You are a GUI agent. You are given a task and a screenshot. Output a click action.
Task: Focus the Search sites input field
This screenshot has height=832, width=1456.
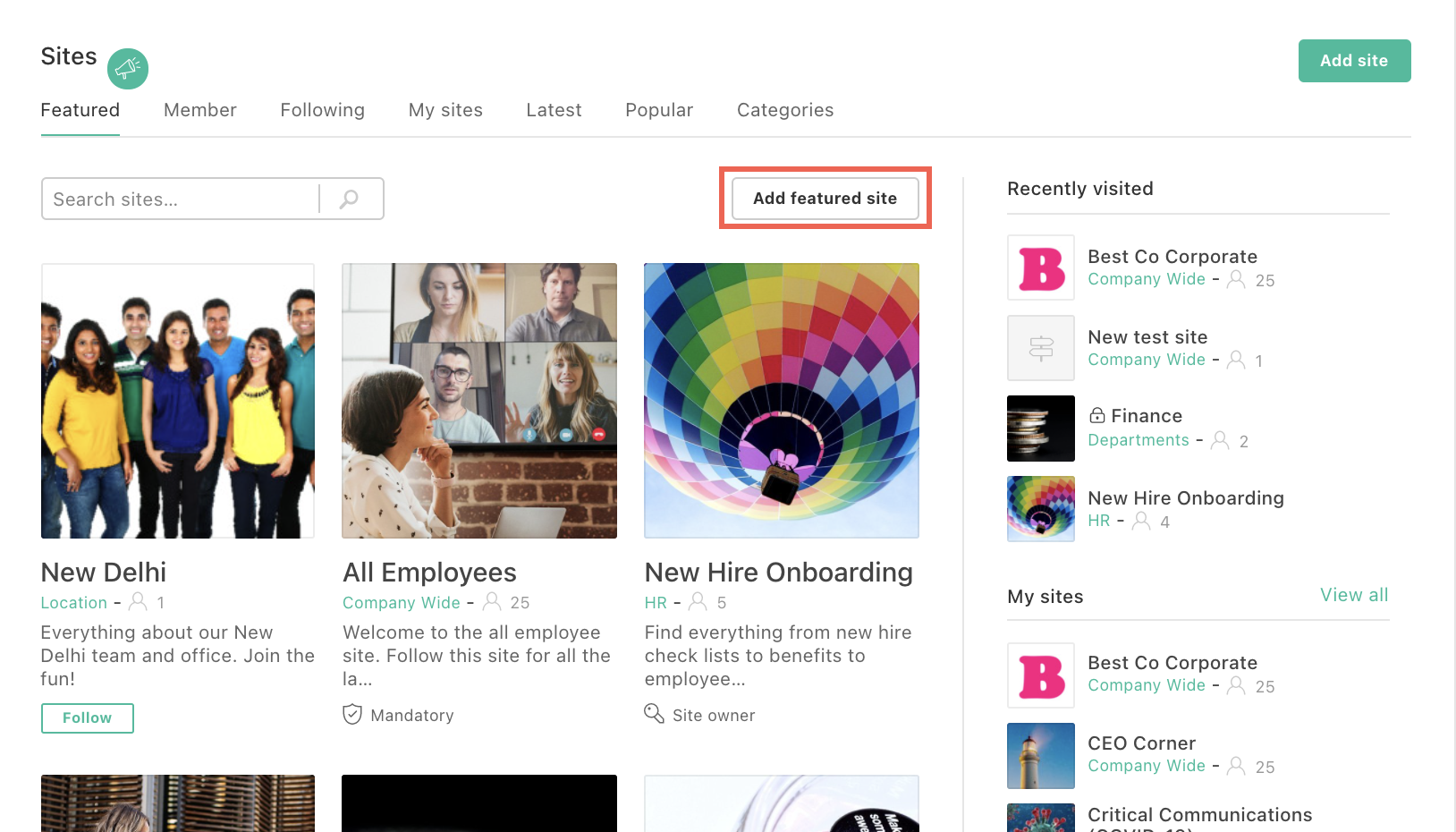[181, 199]
